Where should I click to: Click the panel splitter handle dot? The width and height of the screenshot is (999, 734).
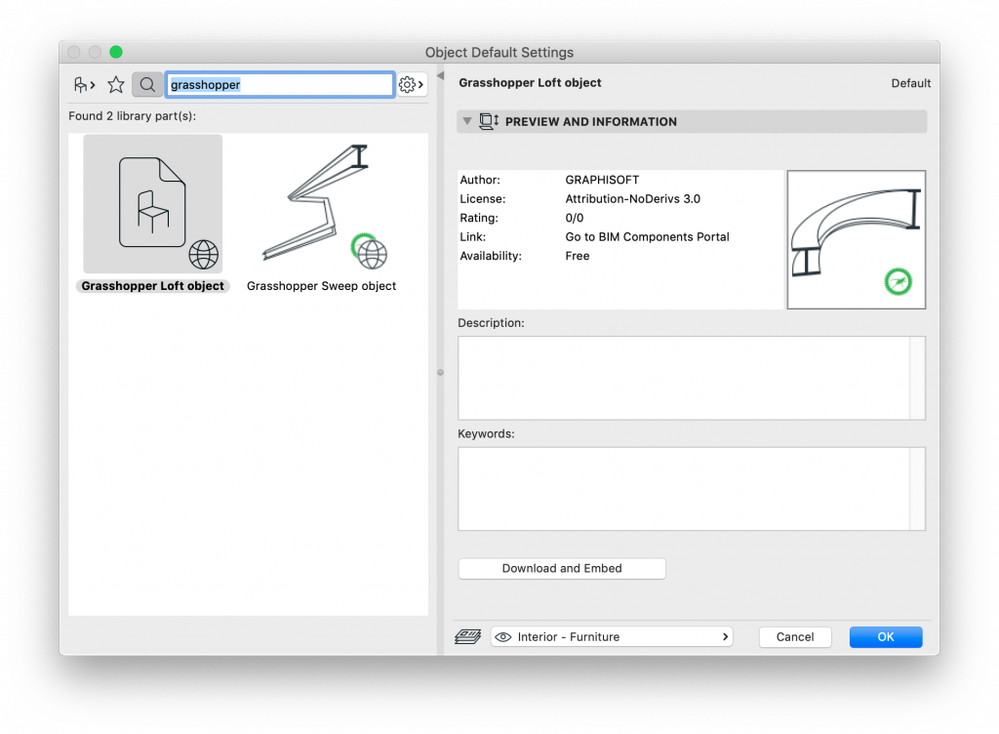tap(440, 372)
